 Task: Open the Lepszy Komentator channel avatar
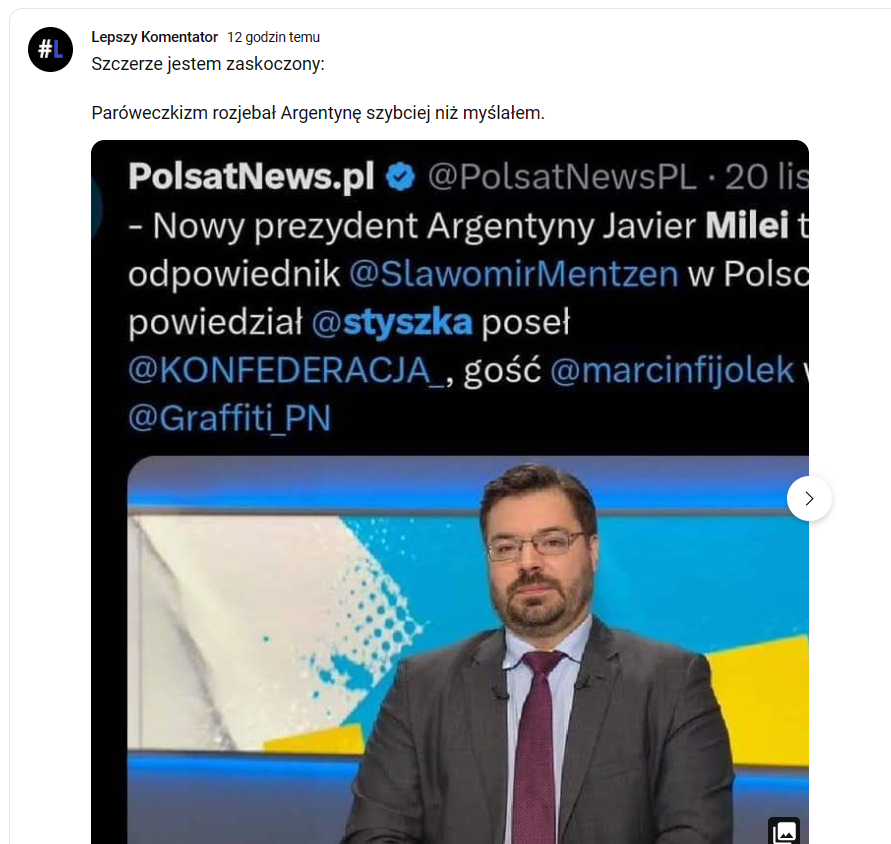[x=51, y=49]
